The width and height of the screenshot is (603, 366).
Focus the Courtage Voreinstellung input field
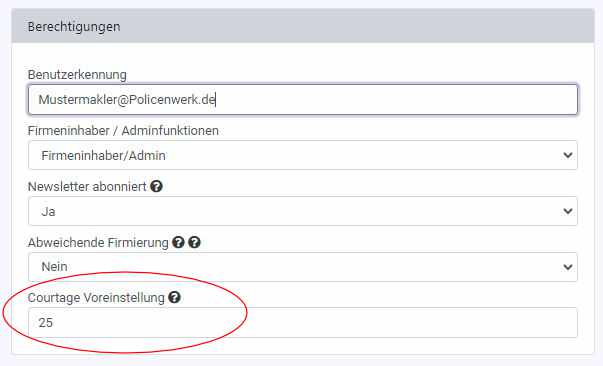pos(303,323)
